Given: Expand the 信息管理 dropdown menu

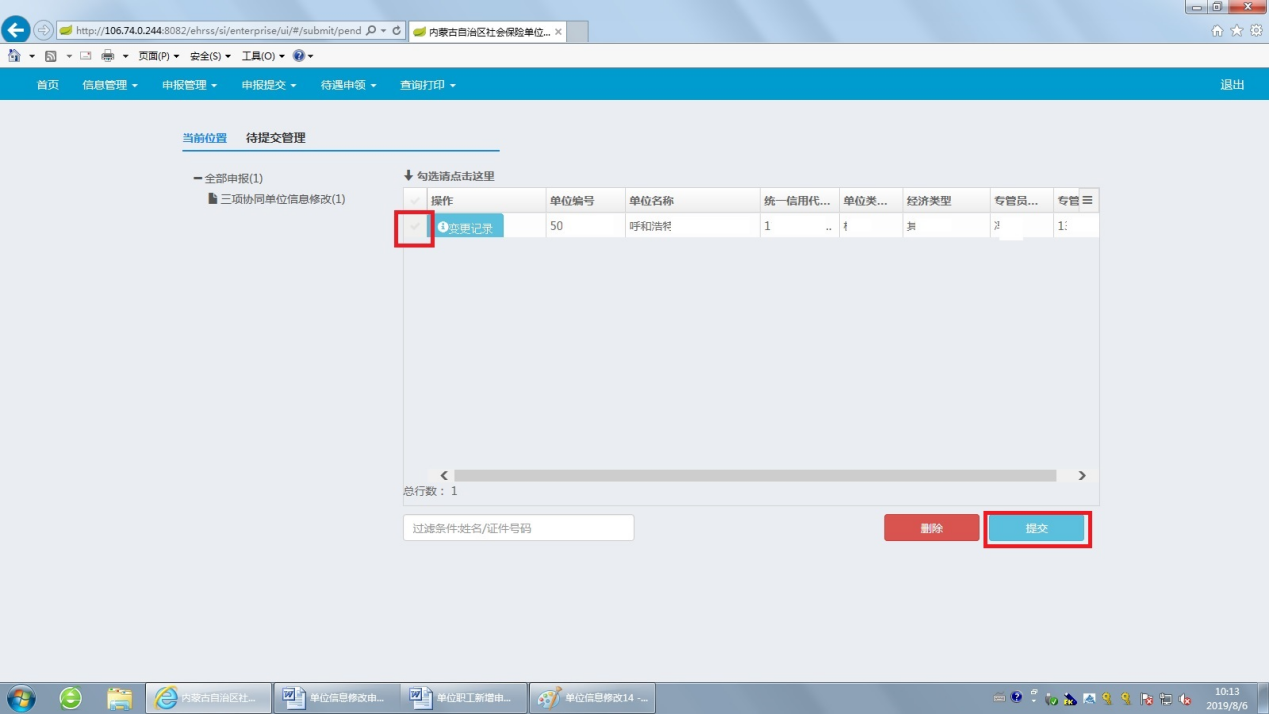Looking at the screenshot, I should (x=110, y=85).
